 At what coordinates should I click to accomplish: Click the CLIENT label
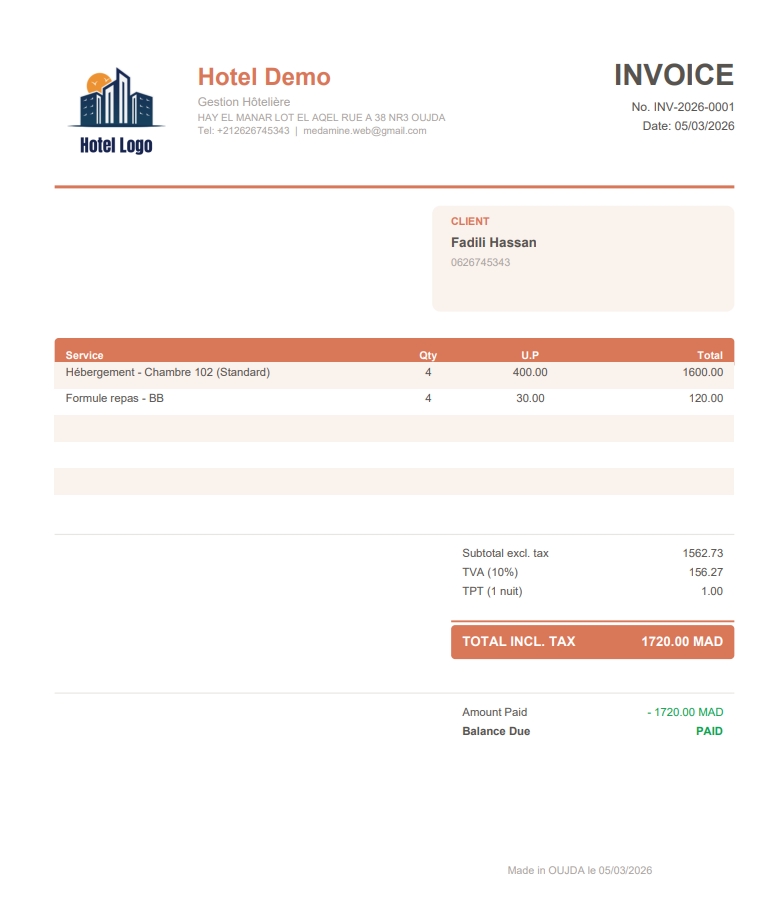click(x=470, y=221)
